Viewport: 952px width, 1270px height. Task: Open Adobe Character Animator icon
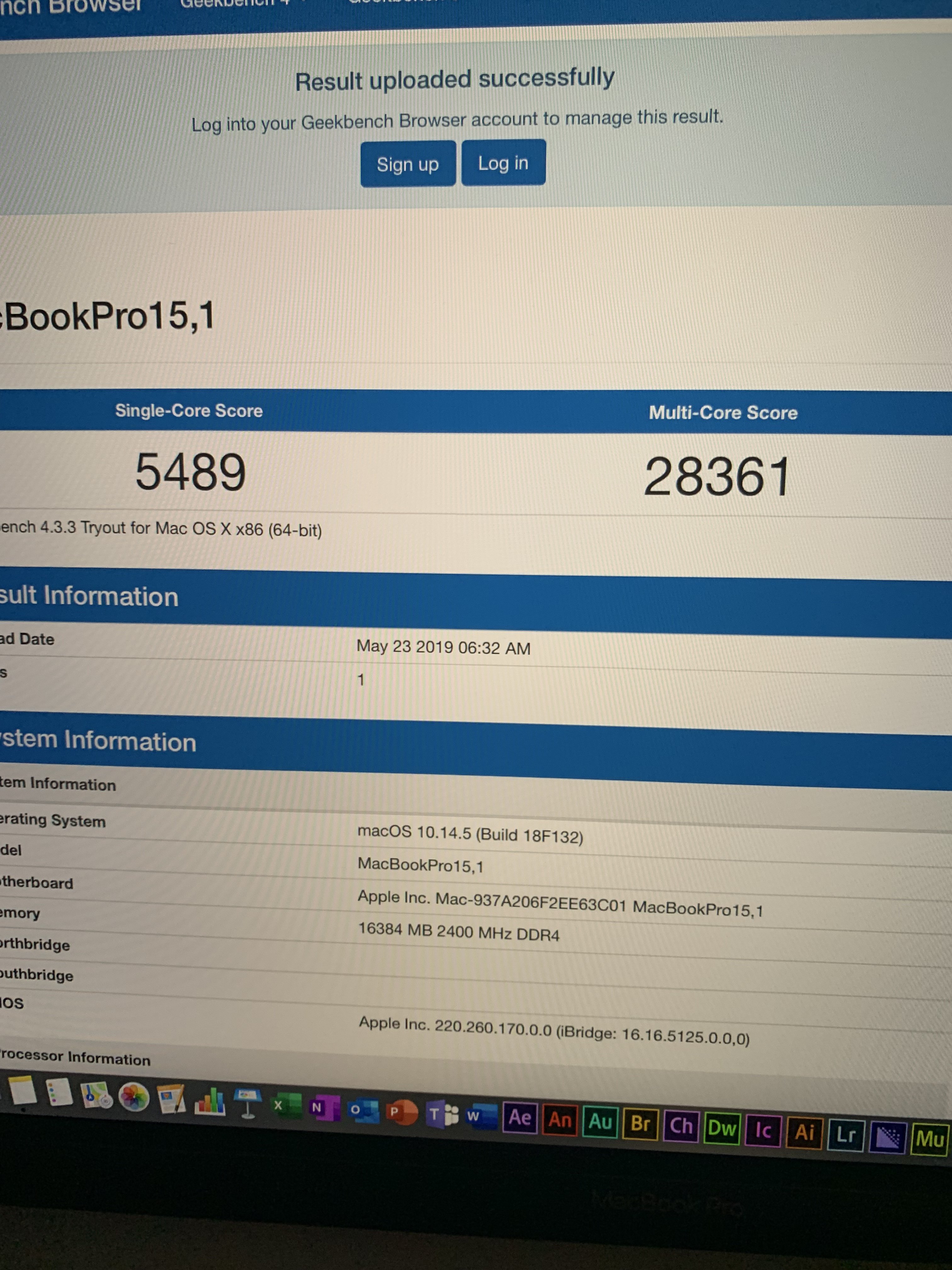[681, 1125]
